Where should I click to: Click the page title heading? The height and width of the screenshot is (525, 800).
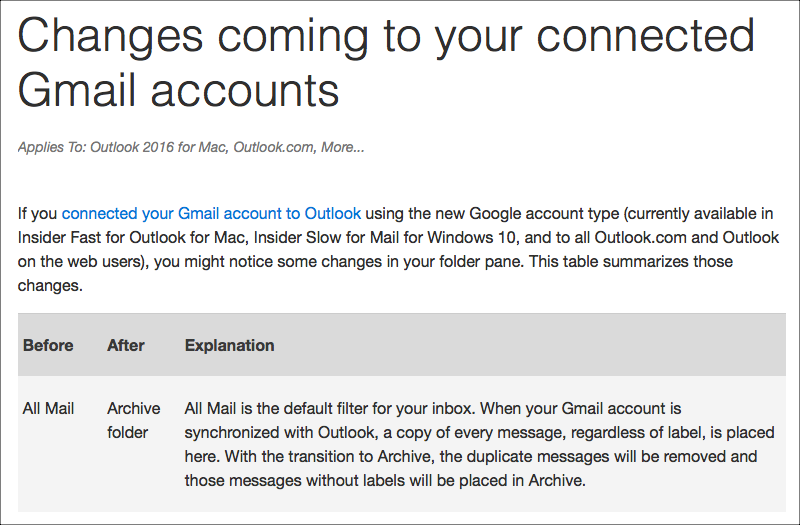point(386,62)
